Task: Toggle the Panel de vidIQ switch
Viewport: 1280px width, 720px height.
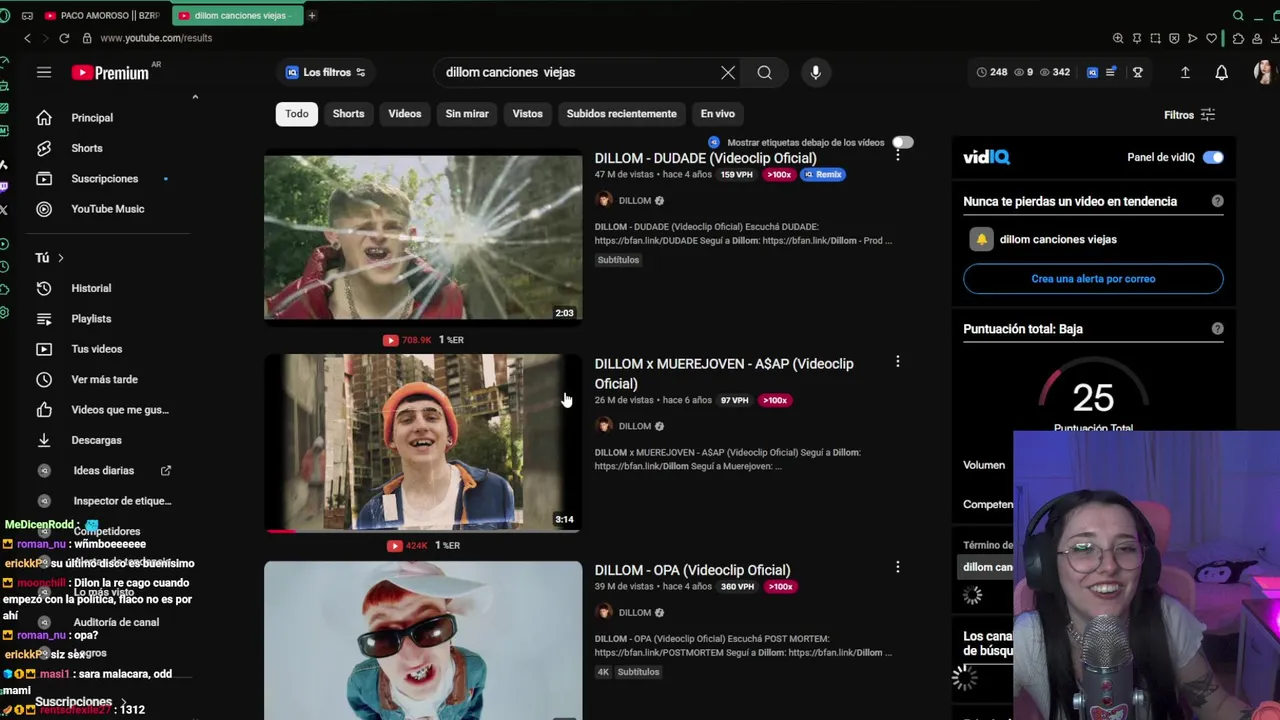Action: (1213, 157)
